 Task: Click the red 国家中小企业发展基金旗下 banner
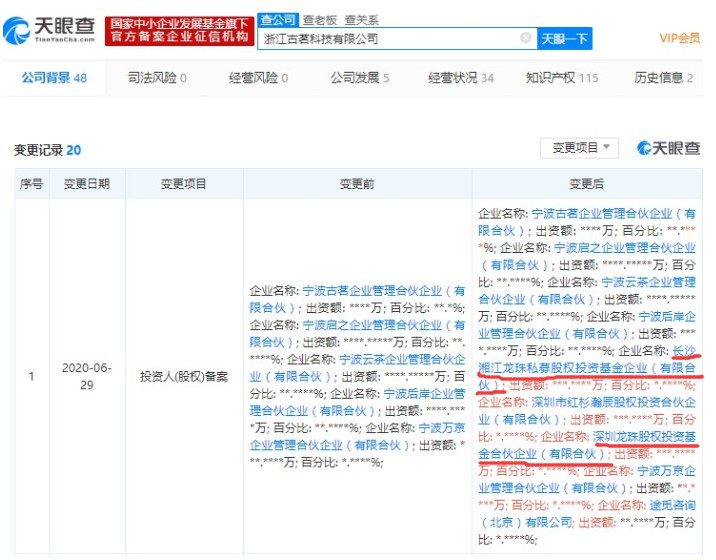(179, 31)
